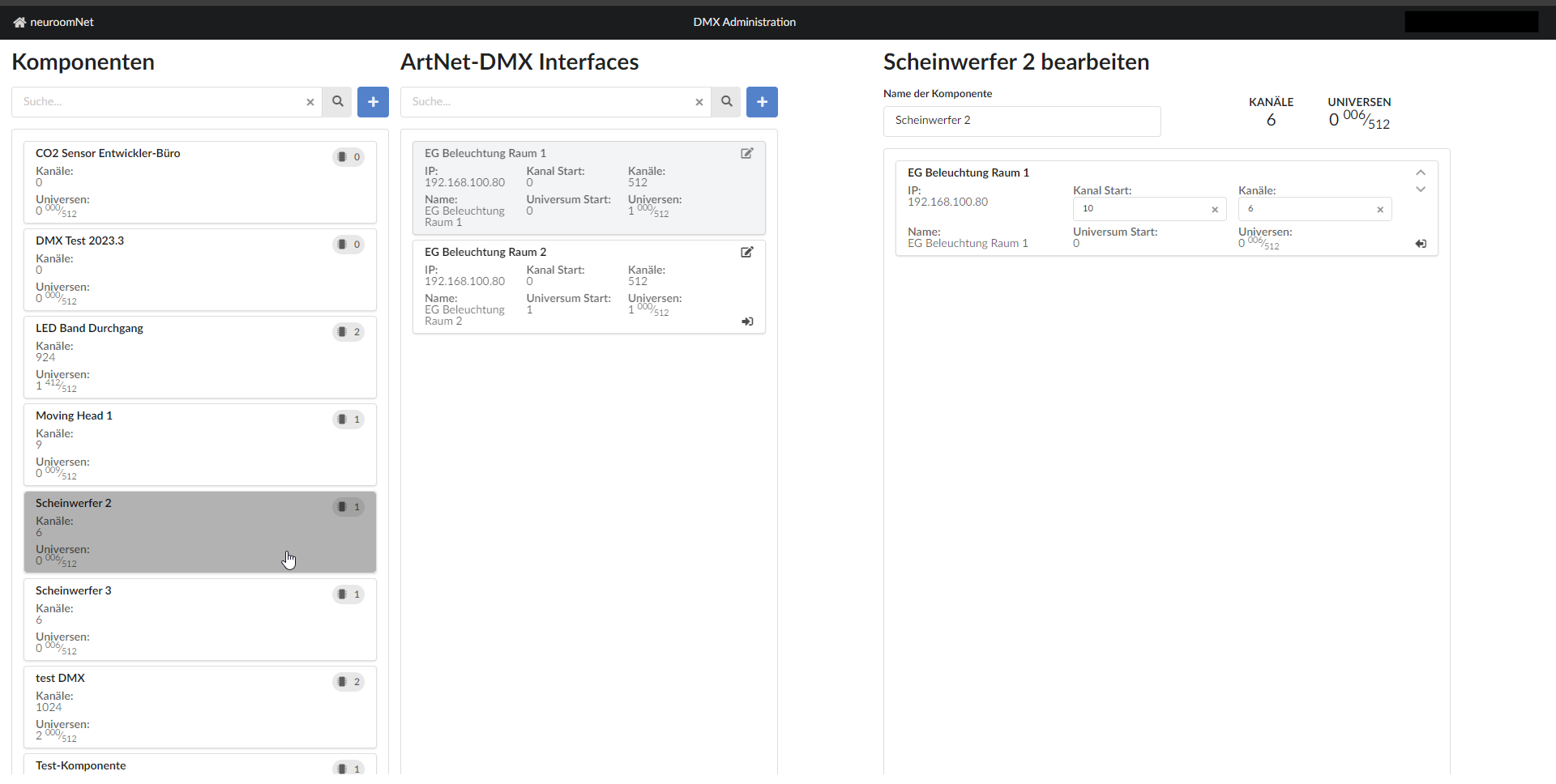Click the assign arrow in the Scheinwerfer 2 mapping card
The image size is (1556, 784).
tap(1421, 243)
